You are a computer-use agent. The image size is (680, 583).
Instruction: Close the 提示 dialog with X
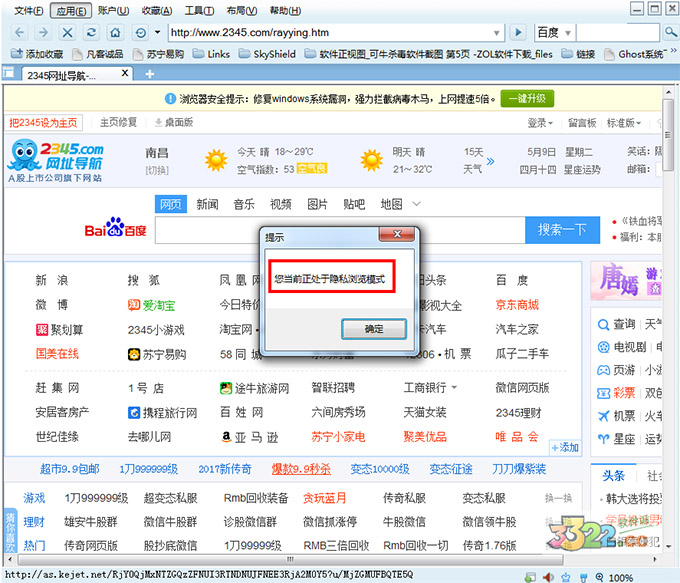tap(397, 234)
